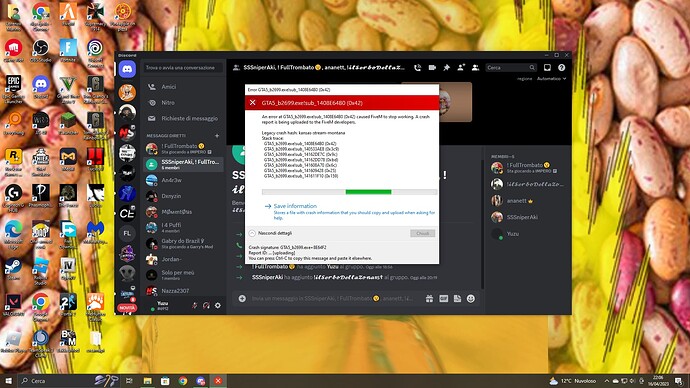This screenshot has width=690, height=388.
Task: Toggle the member list icon in header
Action: [x=475, y=68]
